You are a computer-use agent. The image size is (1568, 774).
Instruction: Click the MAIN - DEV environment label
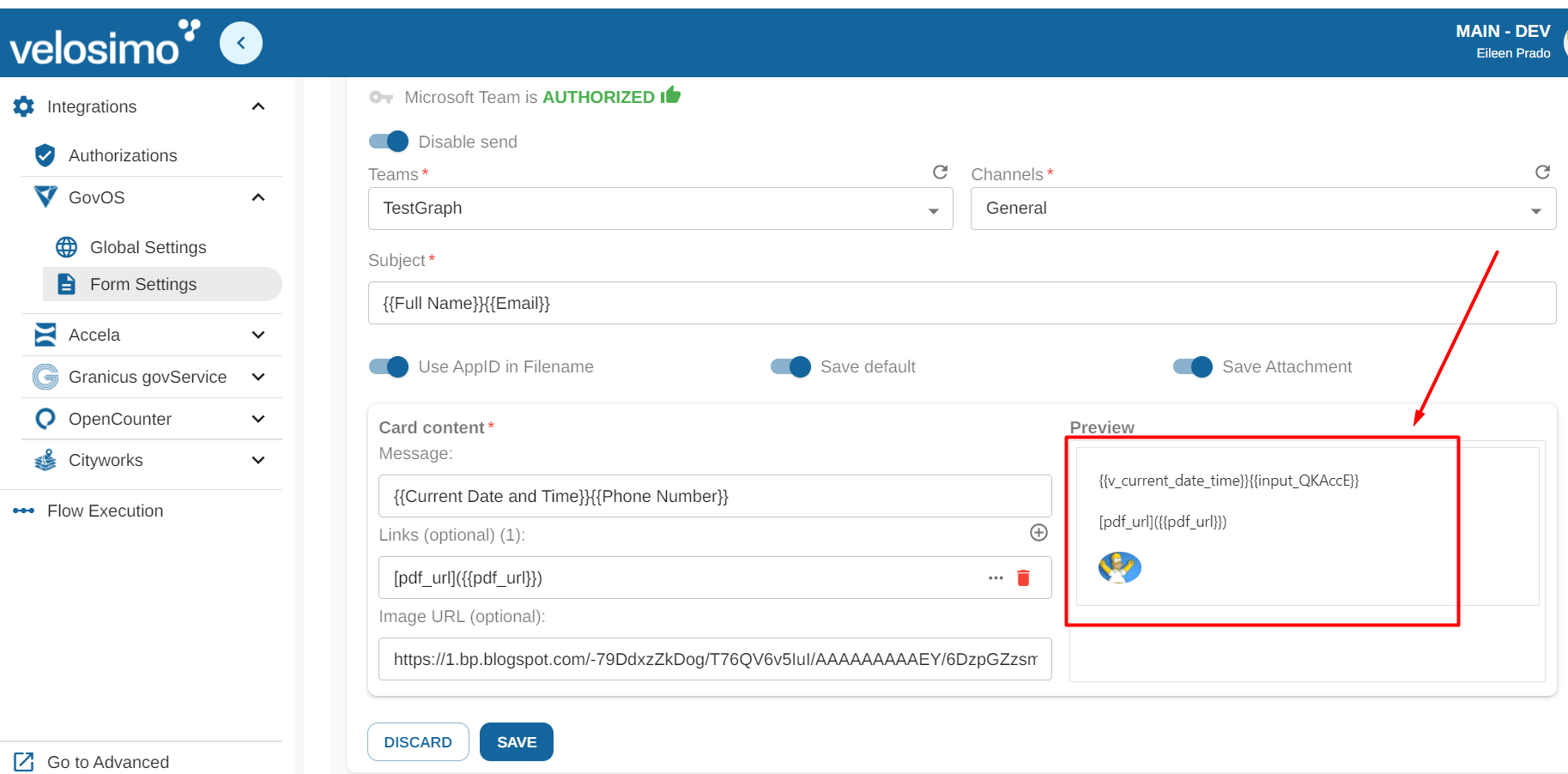1503,31
